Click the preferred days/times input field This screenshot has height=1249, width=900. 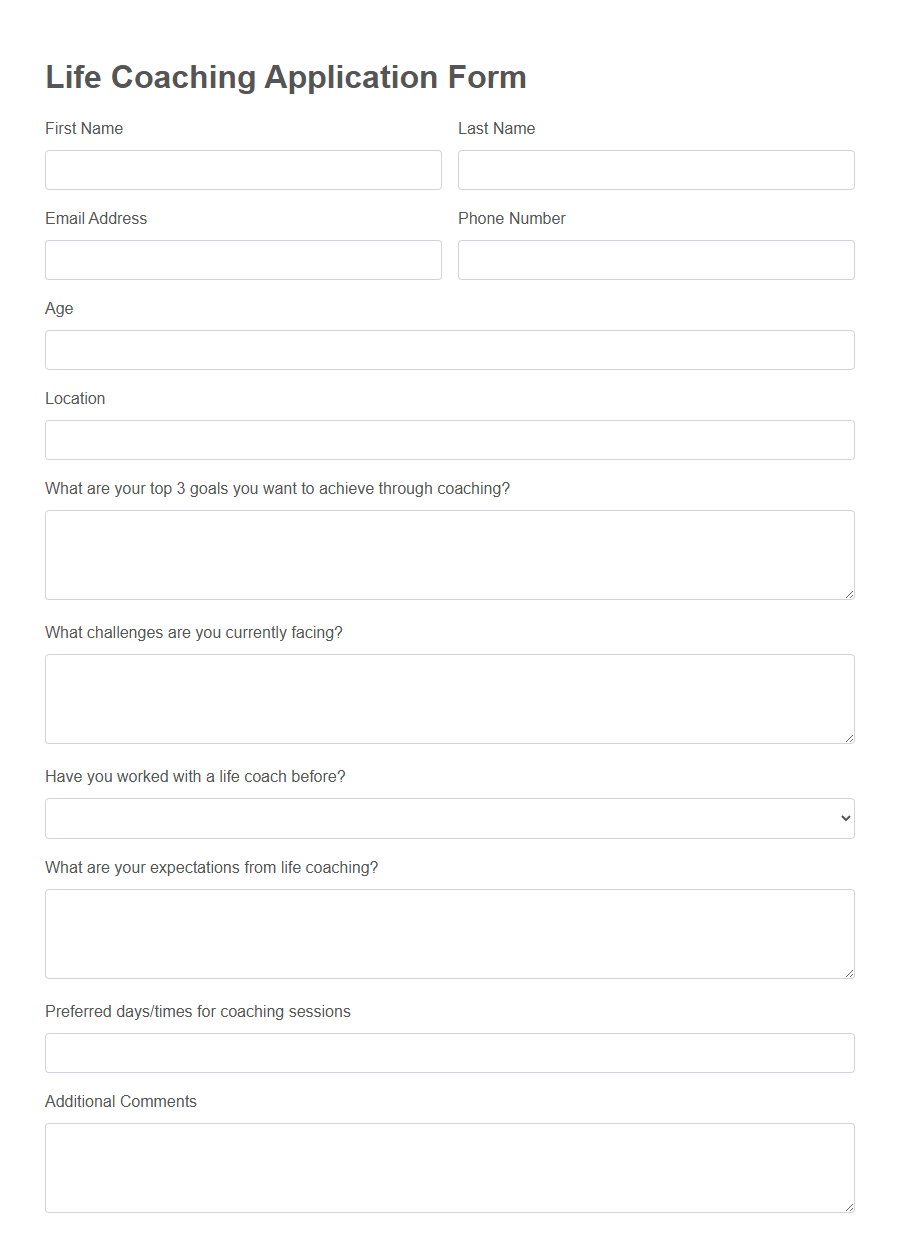click(449, 1052)
